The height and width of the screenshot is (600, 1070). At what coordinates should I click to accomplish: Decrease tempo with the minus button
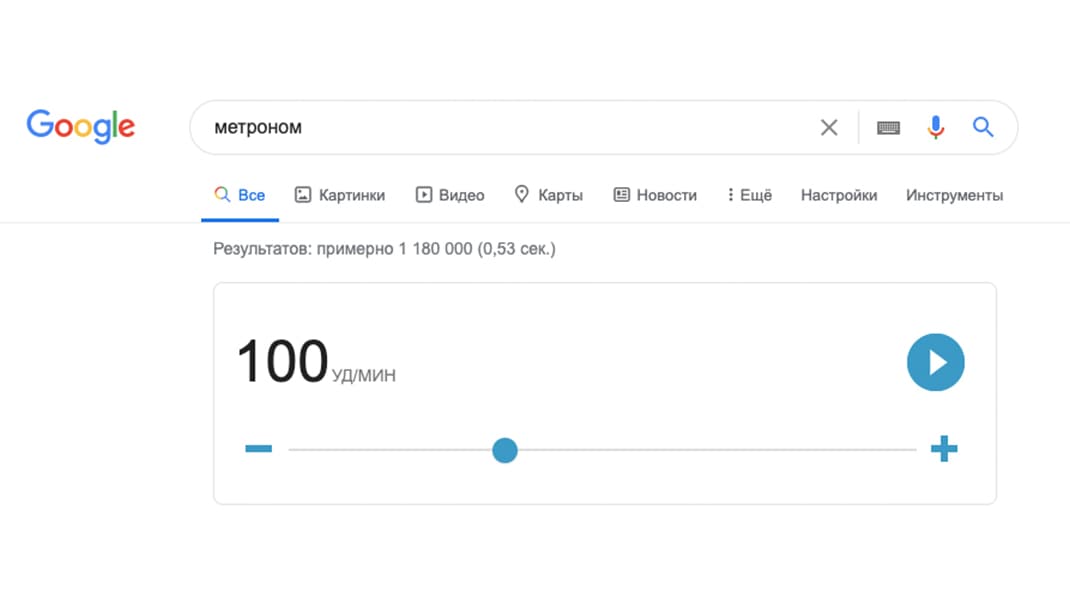[258, 449]
